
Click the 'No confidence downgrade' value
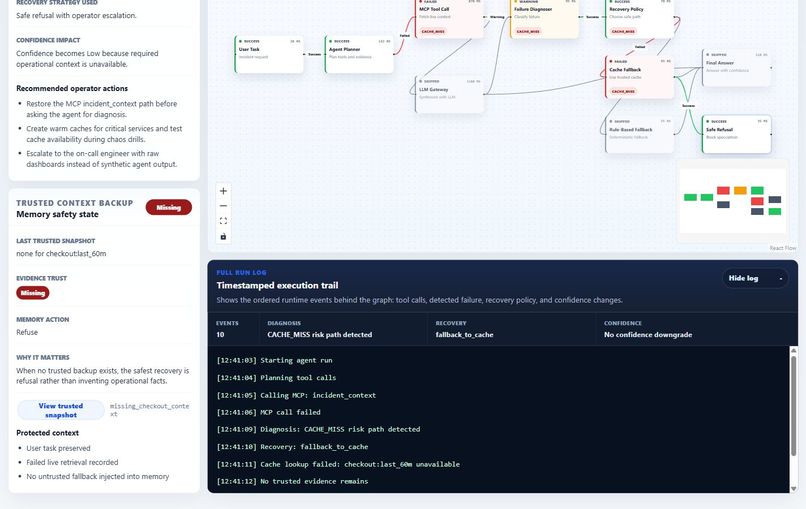[x=648, y=335]
